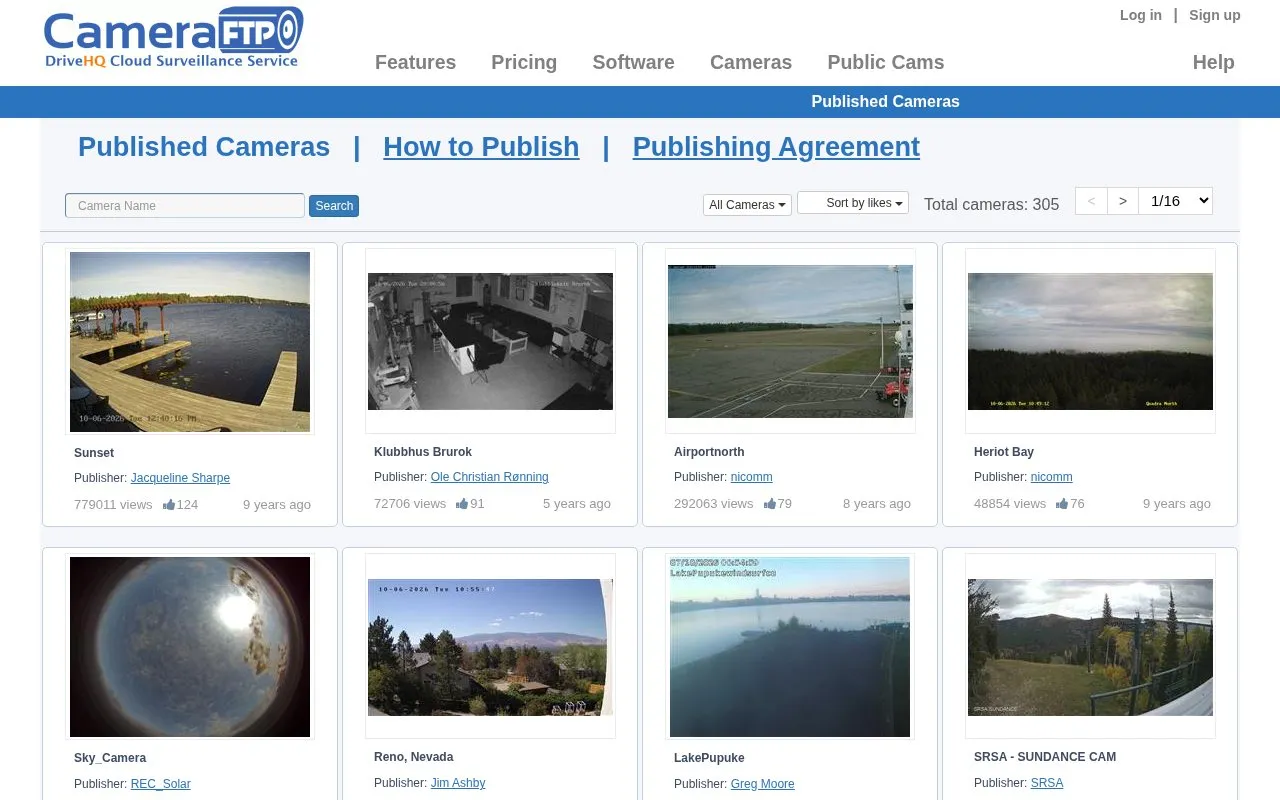Open All Cameras filter dropdown
Screen dimensions: 1280x800
(x=747, y=205)
